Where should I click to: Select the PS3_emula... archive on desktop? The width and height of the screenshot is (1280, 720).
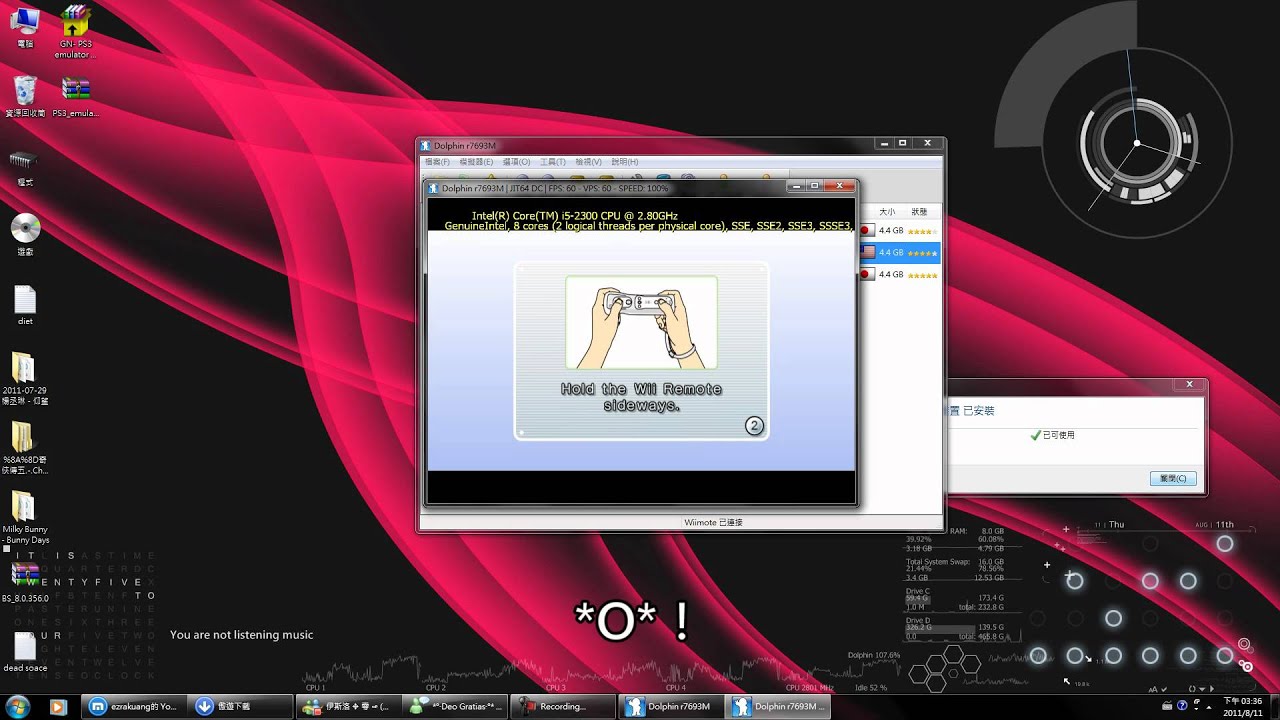(75, 95)
